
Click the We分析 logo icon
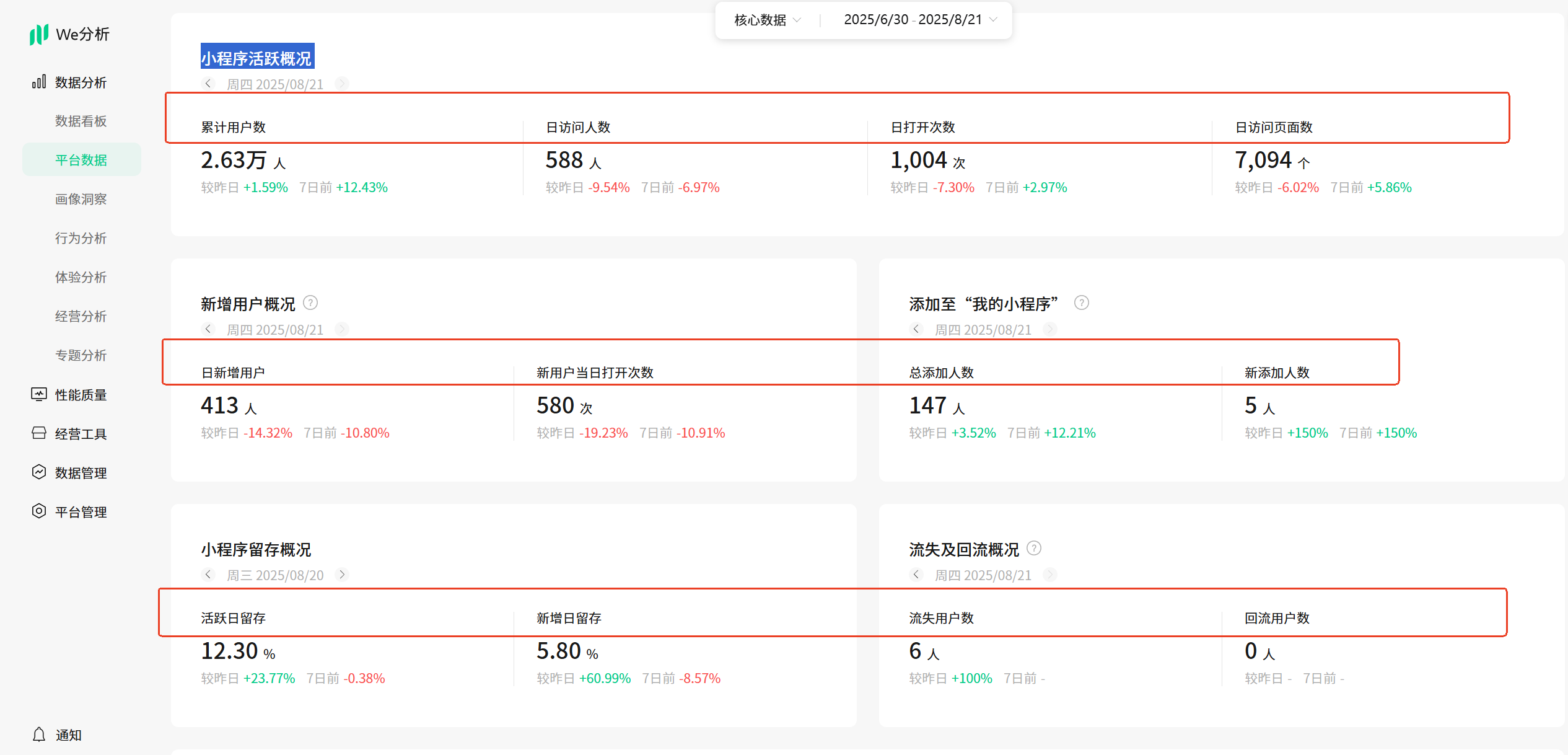(39, 34)
